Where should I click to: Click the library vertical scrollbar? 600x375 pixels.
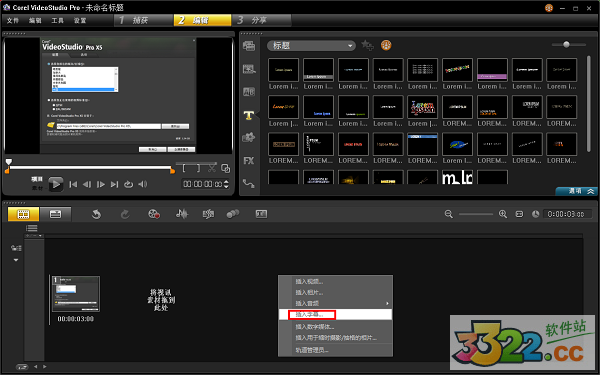point(589,103)
